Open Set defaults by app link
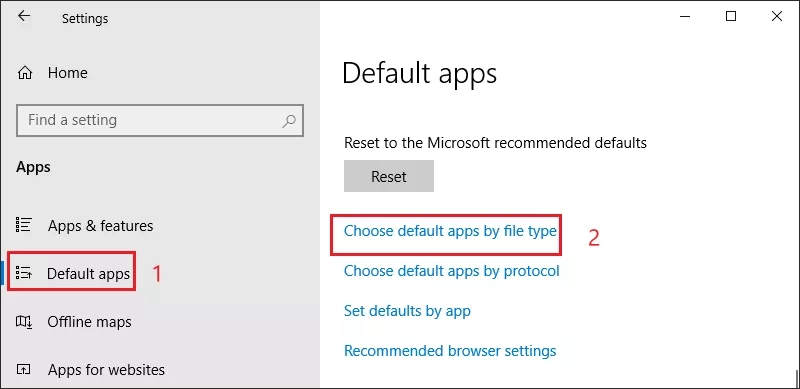800x389 pixels. point(407,310)
